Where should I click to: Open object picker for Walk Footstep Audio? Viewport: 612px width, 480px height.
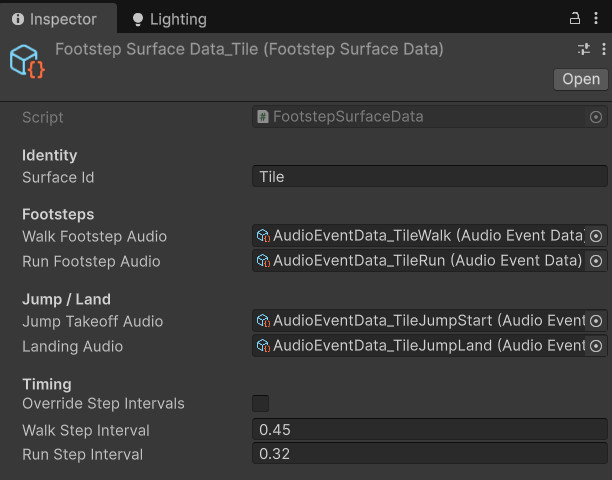(596, 236)
